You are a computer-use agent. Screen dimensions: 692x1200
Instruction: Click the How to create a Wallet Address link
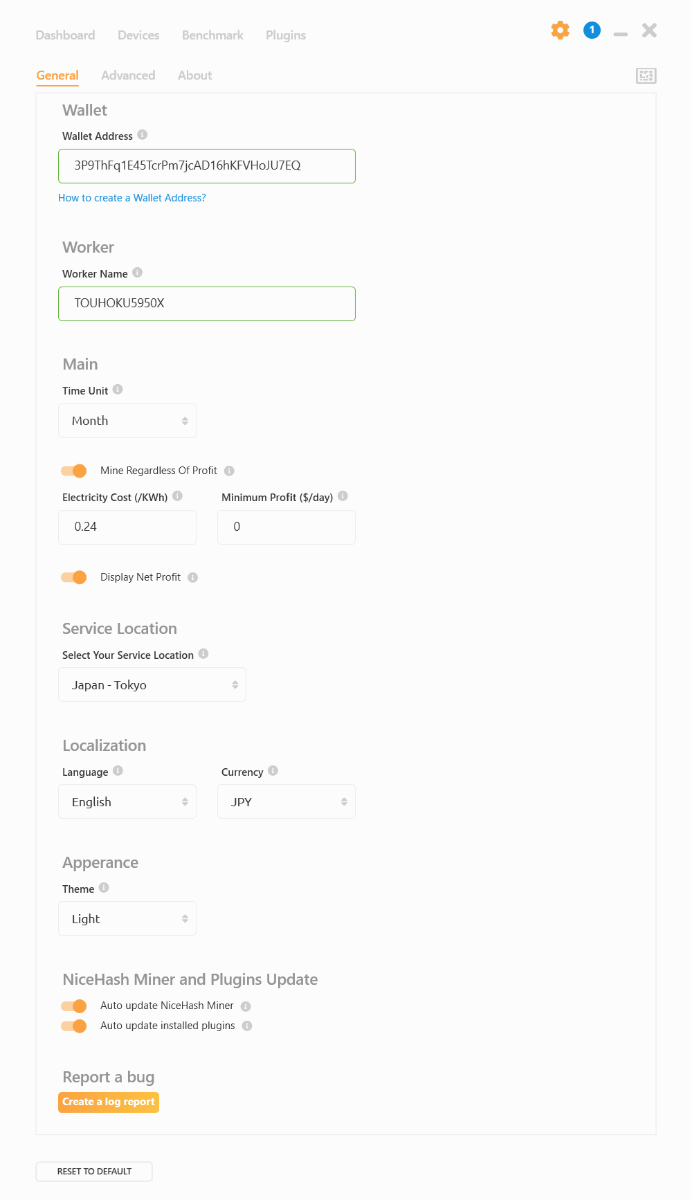(132, 198)
